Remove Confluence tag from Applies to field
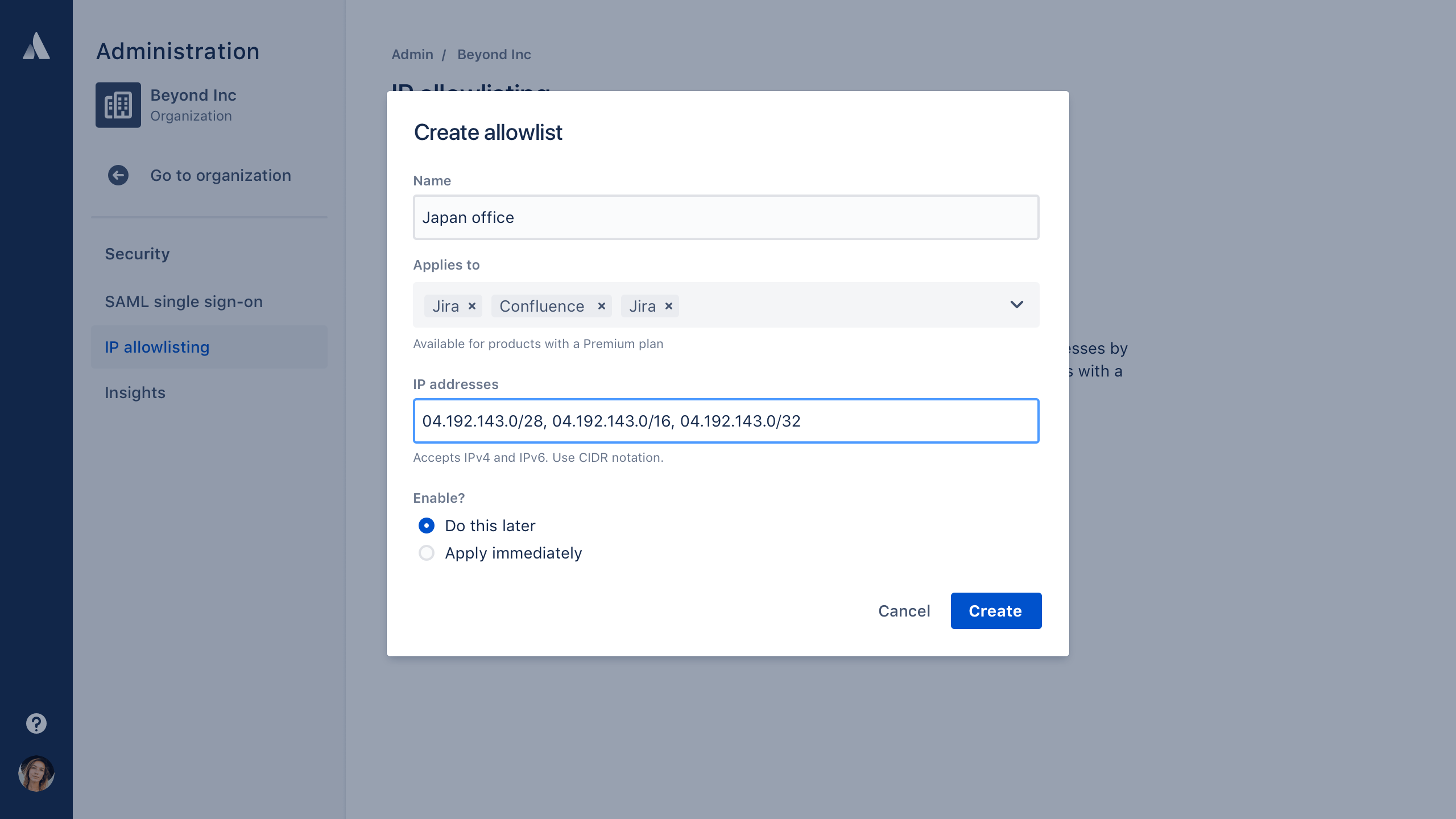Screen dimensions: 1456x819 [601, 306]
